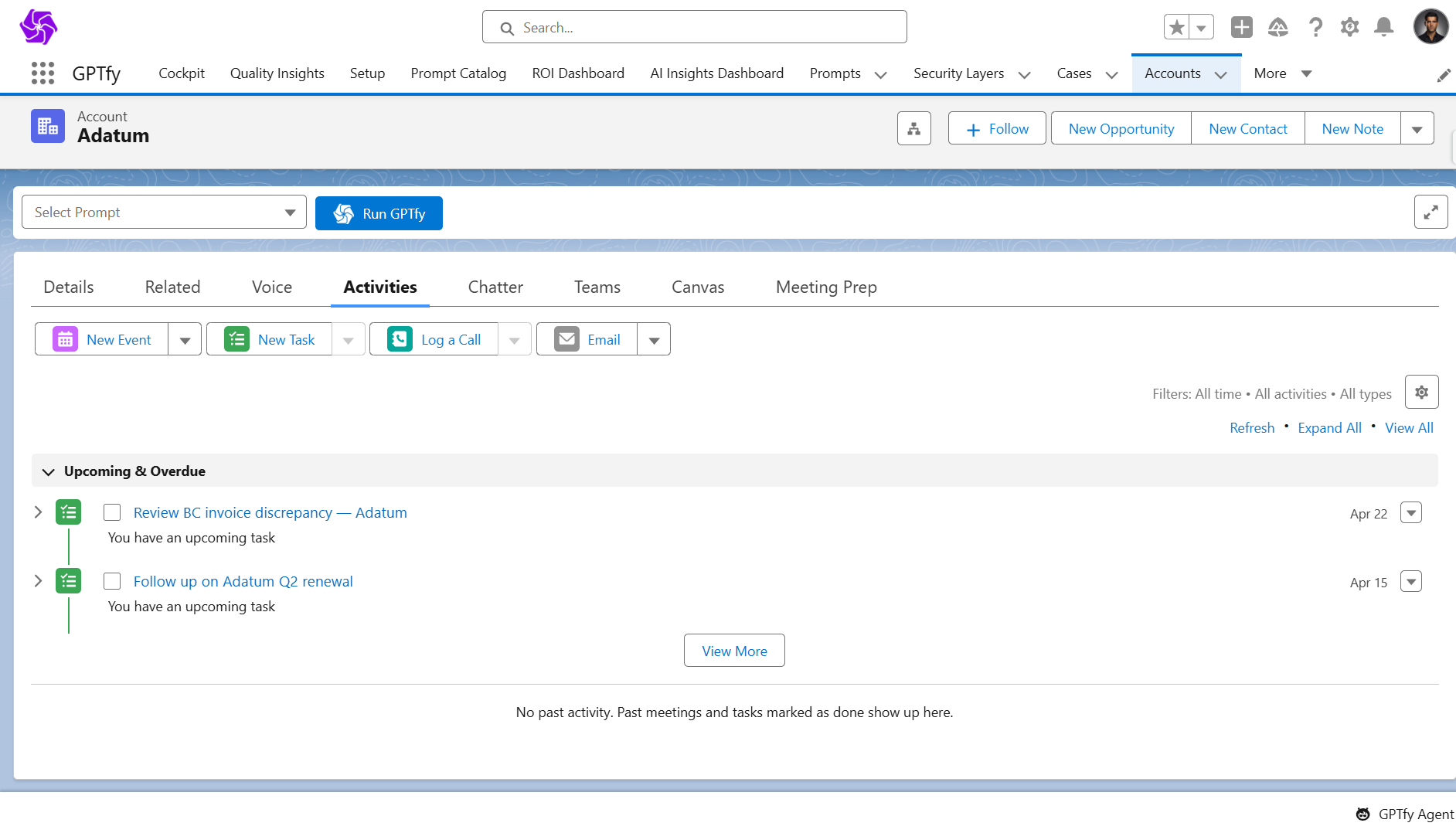Expand Follow up on Adatum Q2 renewal details
The image size is (1456, 833).
(x=38, y=580)
